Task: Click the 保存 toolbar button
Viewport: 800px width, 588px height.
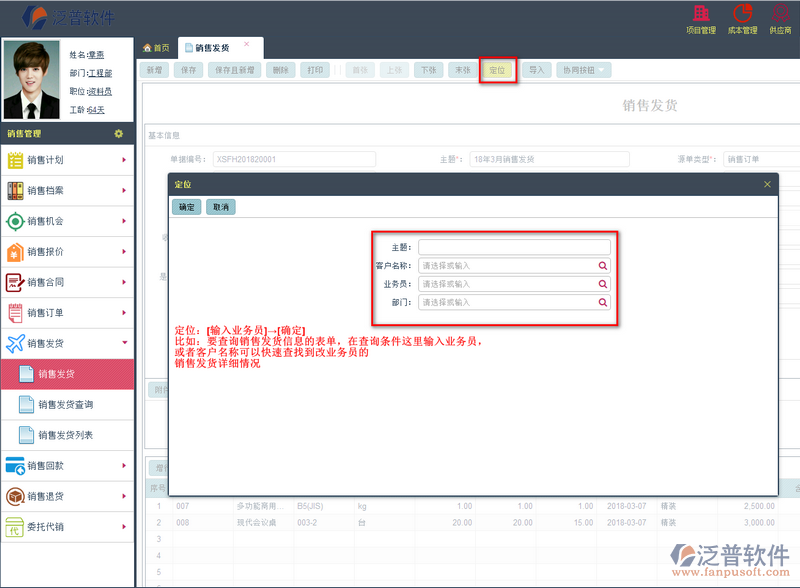Action: pyautogui.click(x=188, y=70)
